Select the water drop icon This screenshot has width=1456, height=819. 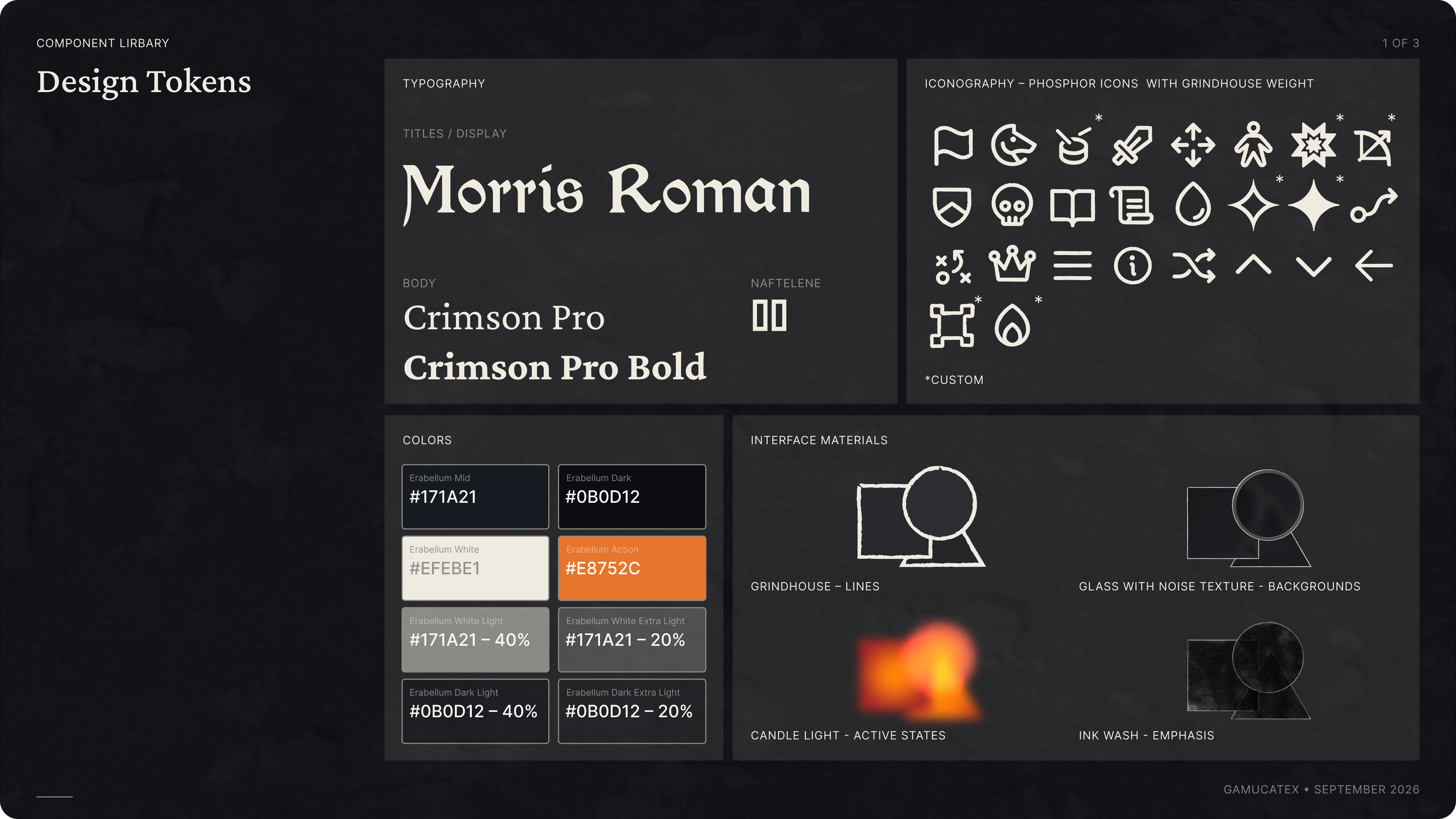tap(1193, 204)
